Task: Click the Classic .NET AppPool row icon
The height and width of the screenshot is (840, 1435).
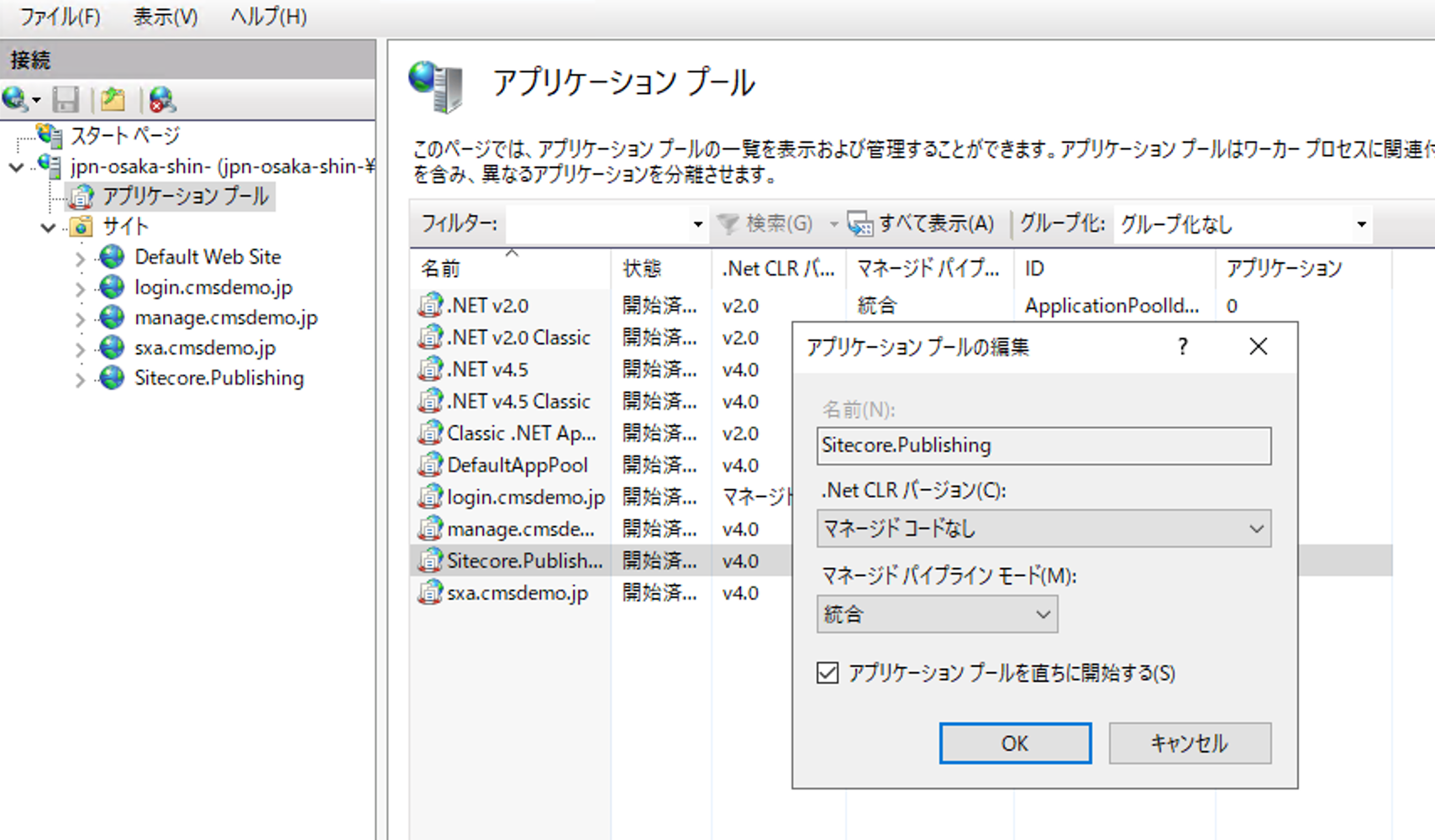Action: click(x=430, y=433)
